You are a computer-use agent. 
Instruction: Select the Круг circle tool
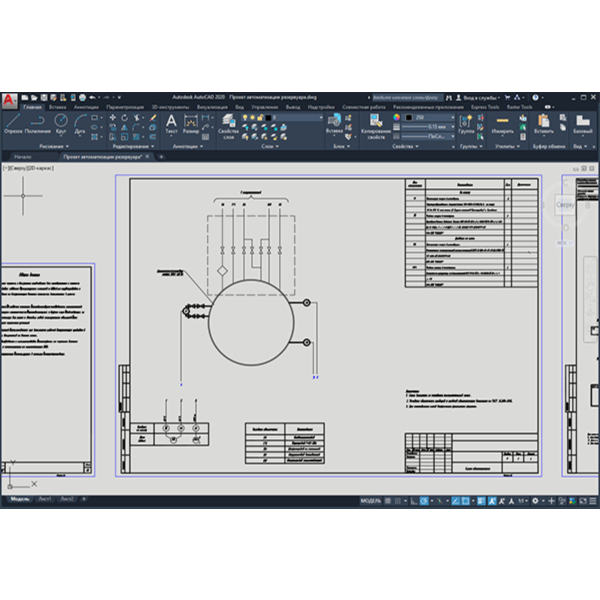pos(61,124)
